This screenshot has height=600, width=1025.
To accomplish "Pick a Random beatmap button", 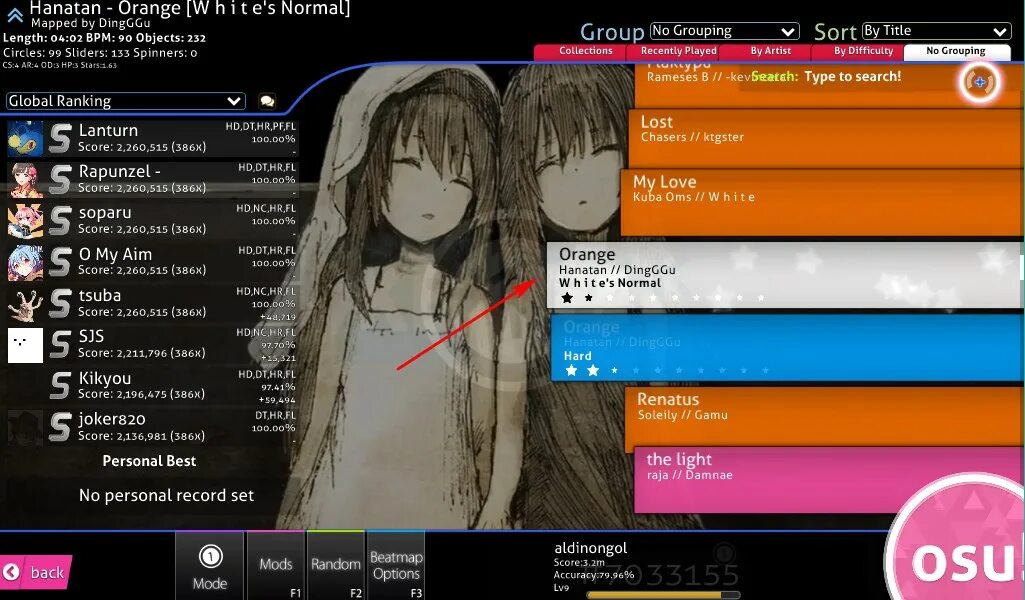I will [335, 566].
